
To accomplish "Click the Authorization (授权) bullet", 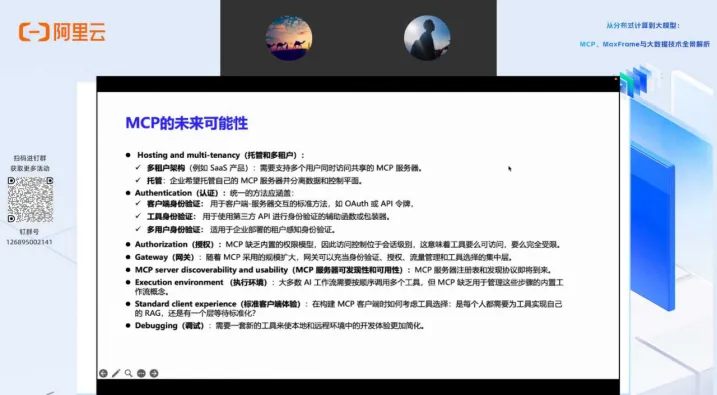I will point(344,245).
